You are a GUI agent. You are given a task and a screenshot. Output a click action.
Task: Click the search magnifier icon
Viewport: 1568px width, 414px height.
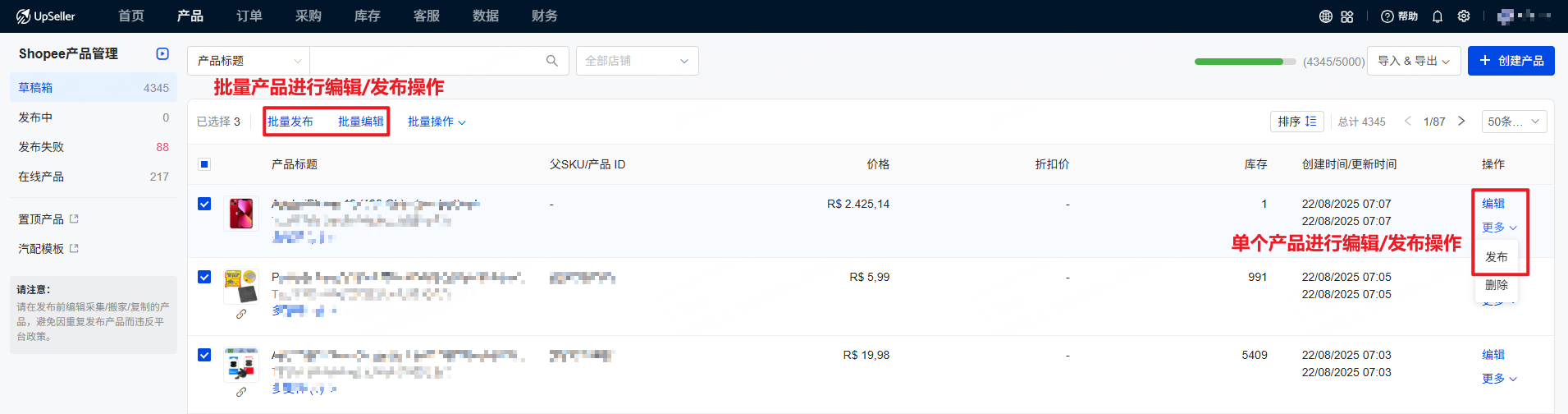[552, 61]
